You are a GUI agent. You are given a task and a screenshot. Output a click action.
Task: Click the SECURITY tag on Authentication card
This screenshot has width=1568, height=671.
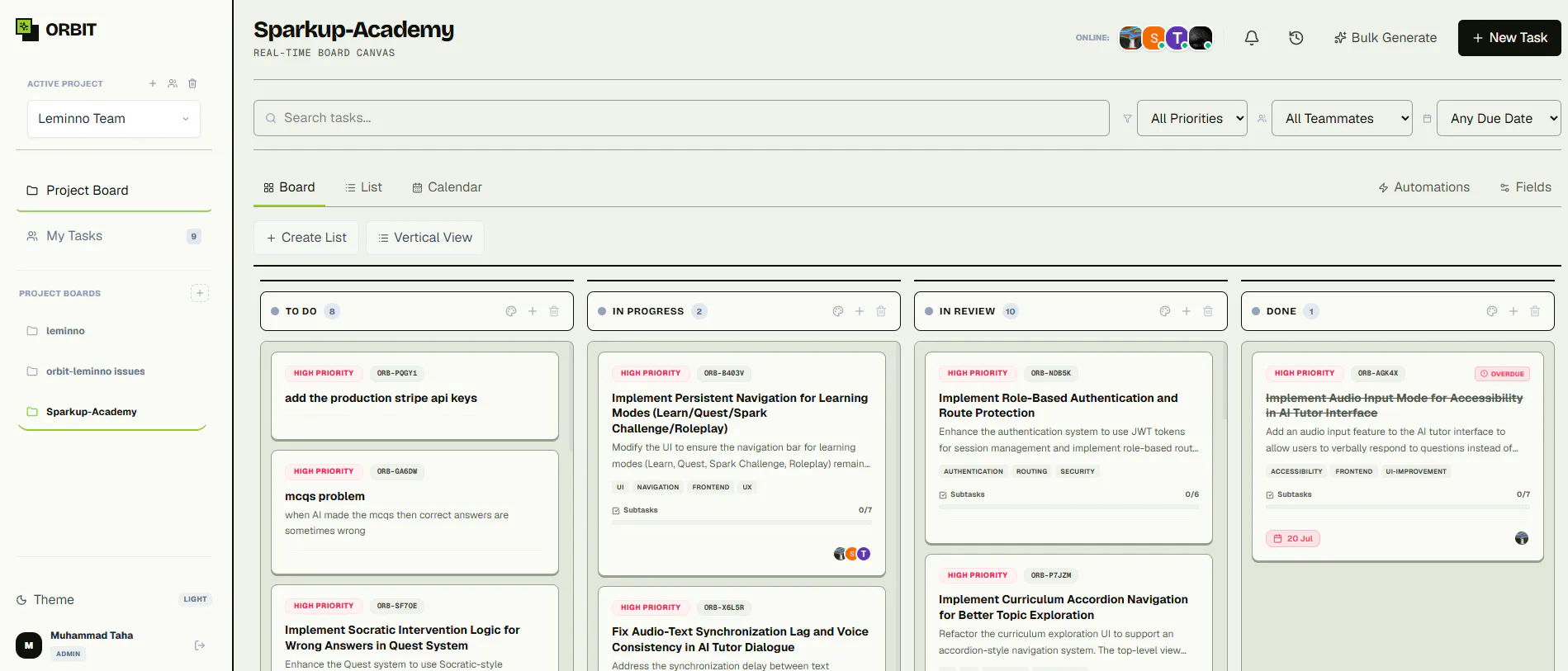(x=1078, y=471)
